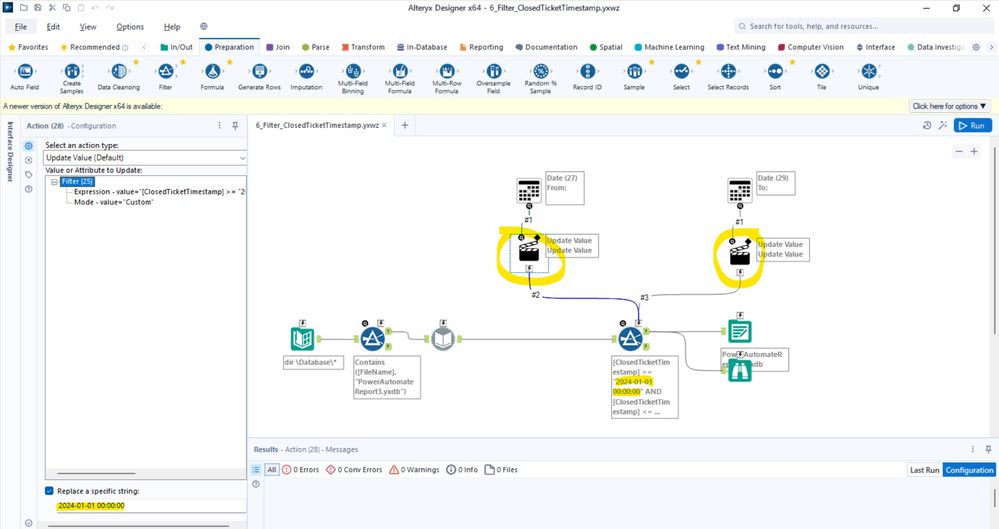
Task: Select the ClosedTicketTimestamp filter node
Action: coord(631,339)
